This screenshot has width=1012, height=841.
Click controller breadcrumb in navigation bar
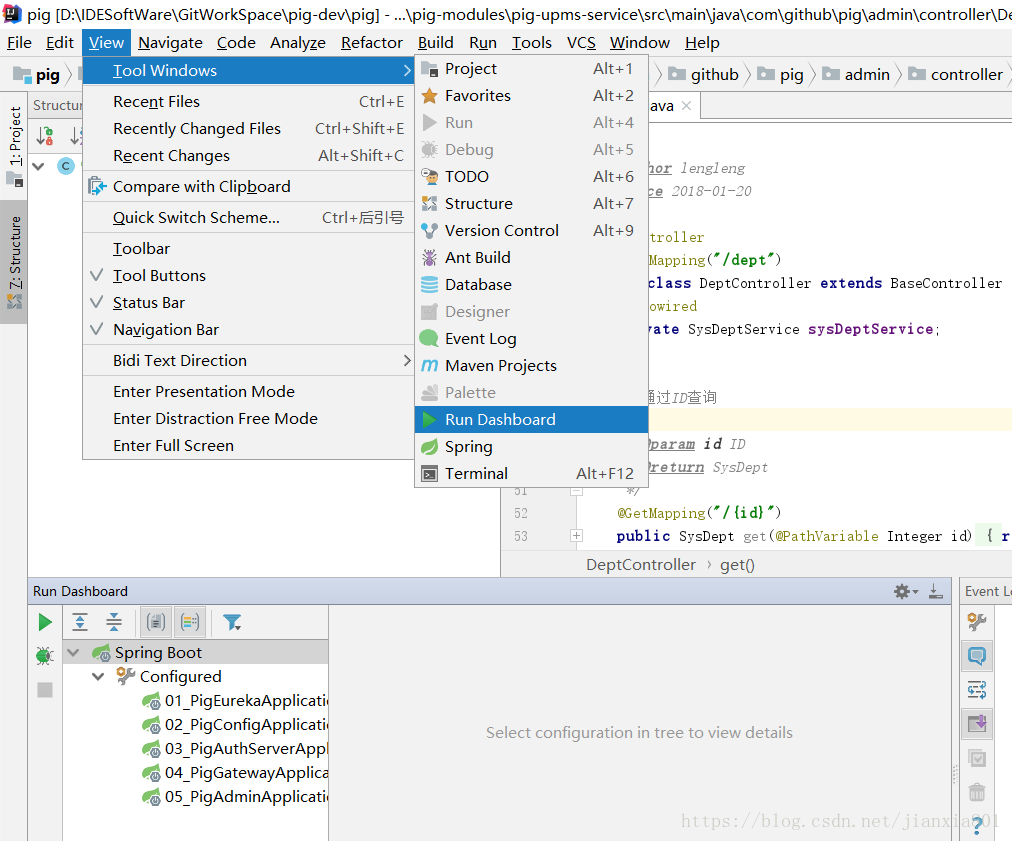pyautogui.click(x=956, y=75)
